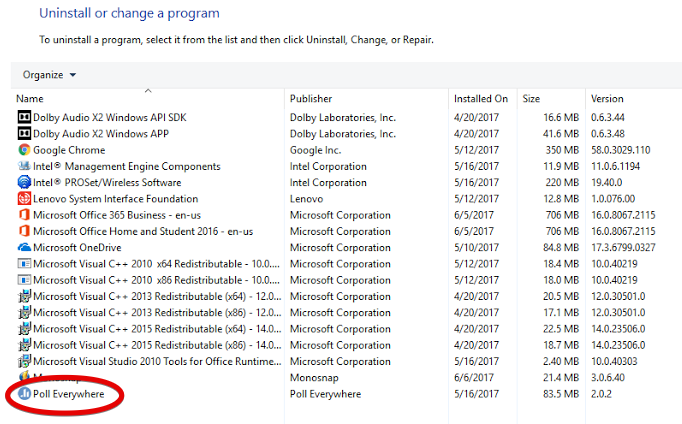Click the Dolby Audio X2 Windows APP icon
The height and width of the screenshot is (424, 682).
tap(24, 134)
